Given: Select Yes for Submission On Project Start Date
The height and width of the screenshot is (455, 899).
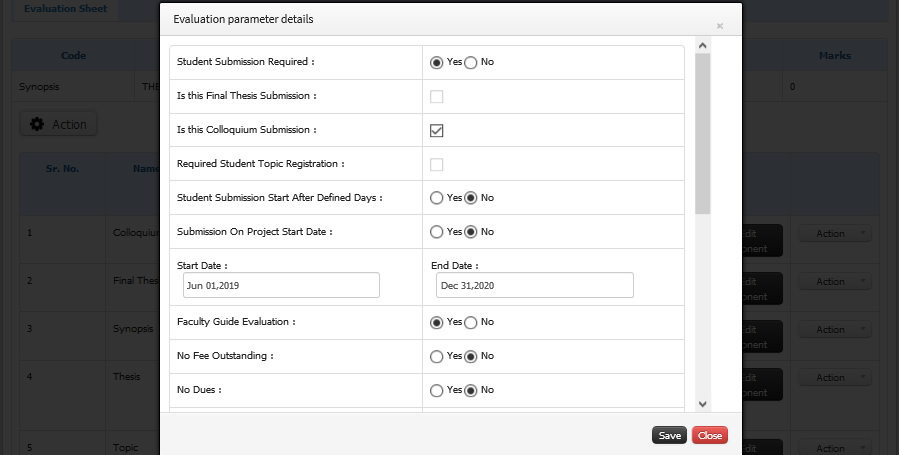Looking at the screenshot, I should coord(436,232).
